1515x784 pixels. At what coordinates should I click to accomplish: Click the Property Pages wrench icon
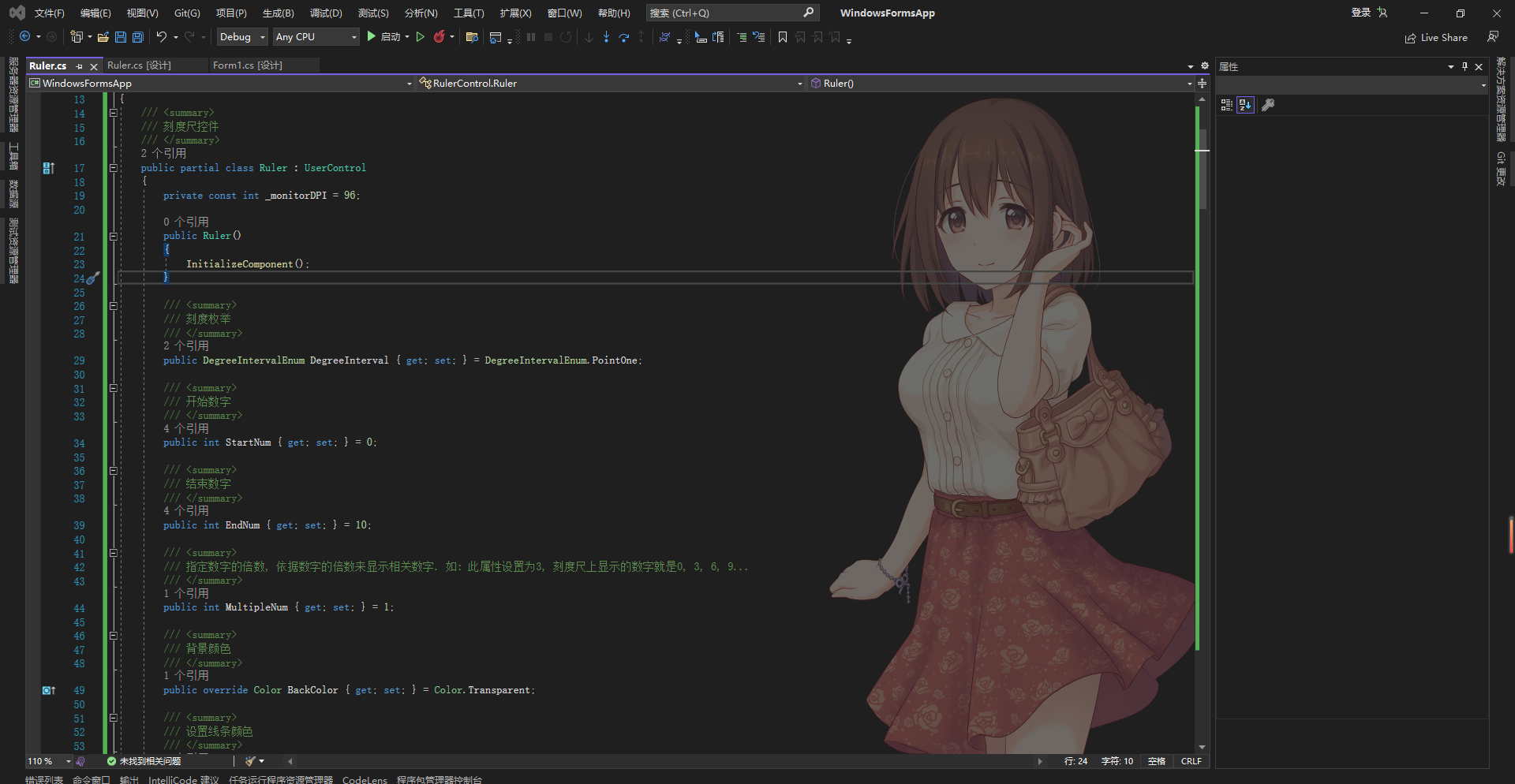click(x=1268, y=105)
